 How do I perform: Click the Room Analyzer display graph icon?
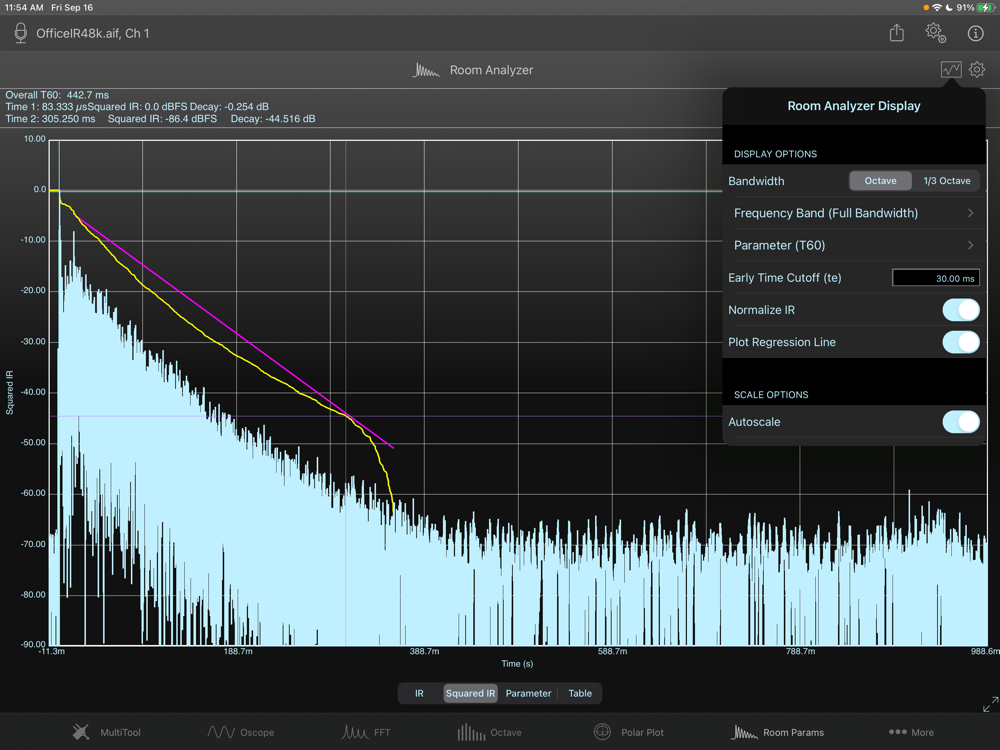coord(950,70)
